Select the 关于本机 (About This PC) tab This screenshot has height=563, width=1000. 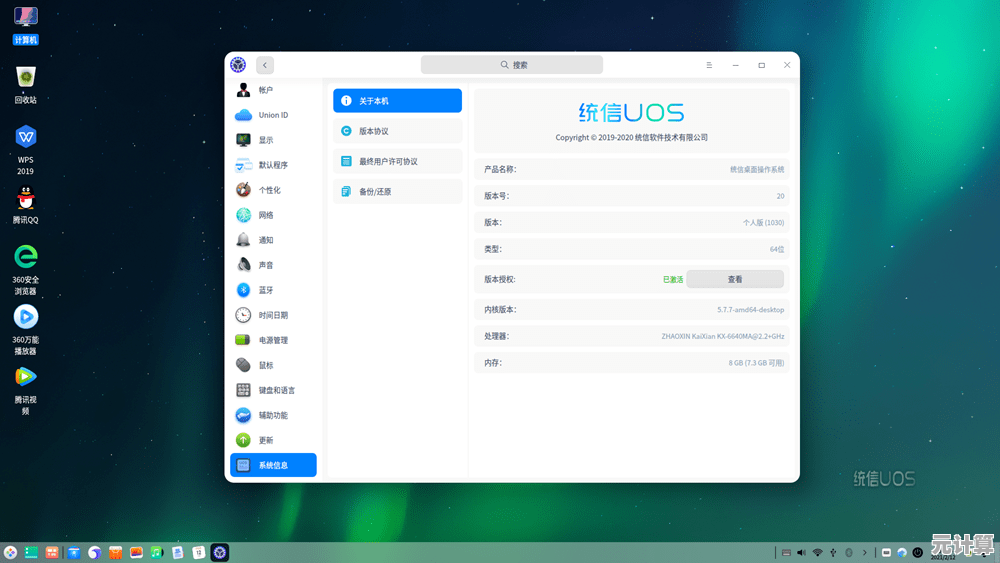[x=397, y=101]
